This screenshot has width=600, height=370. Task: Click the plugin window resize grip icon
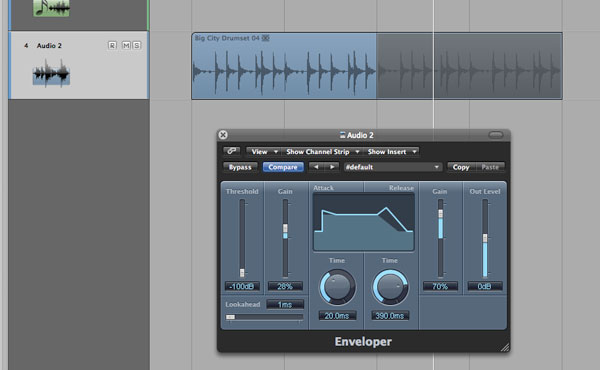(505, 347)
